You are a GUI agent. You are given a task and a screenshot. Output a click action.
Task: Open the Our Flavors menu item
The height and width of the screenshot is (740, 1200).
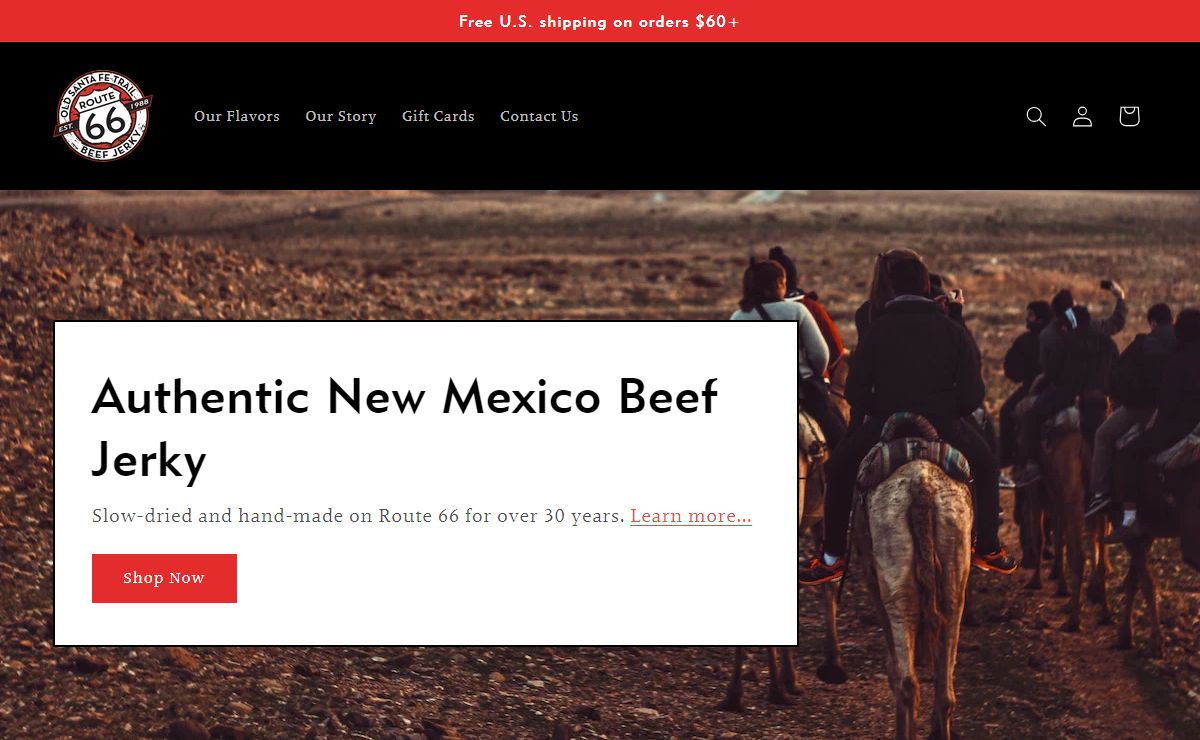(x=237, y=116)
